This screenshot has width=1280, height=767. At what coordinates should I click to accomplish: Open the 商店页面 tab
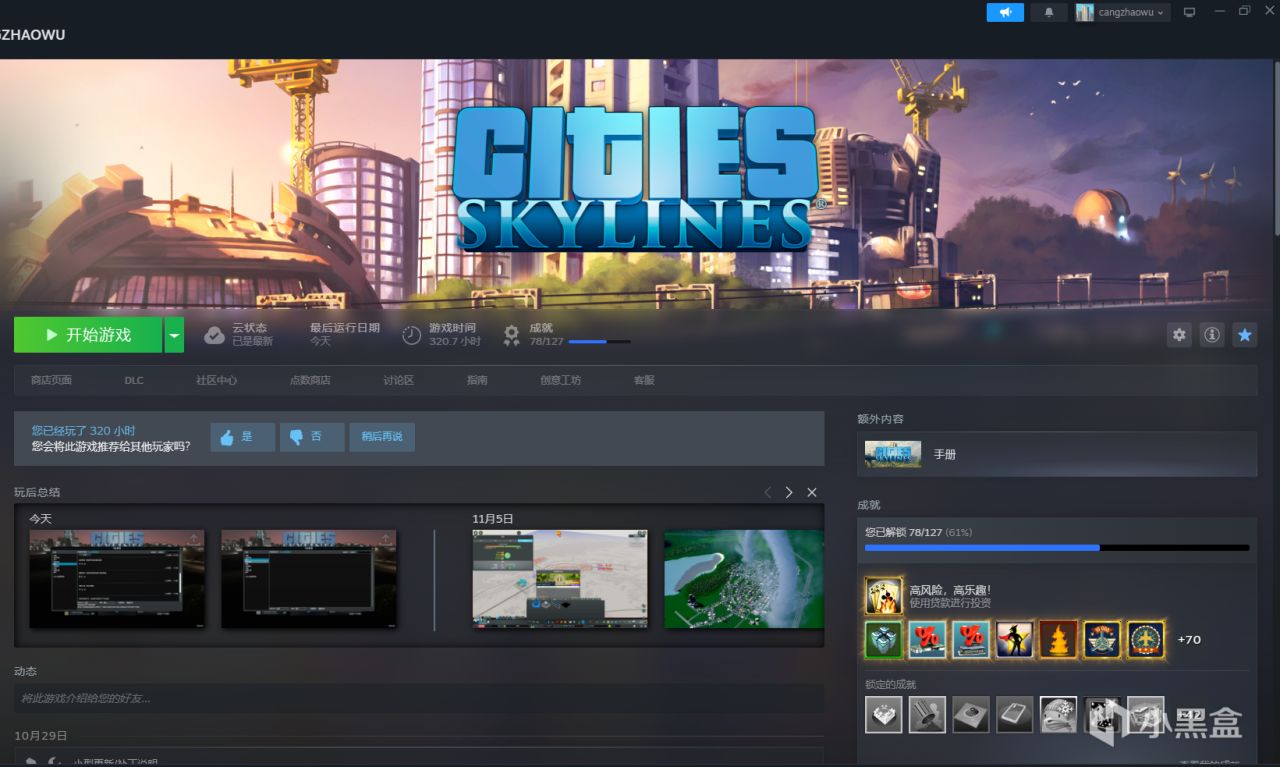click(51, 380)
